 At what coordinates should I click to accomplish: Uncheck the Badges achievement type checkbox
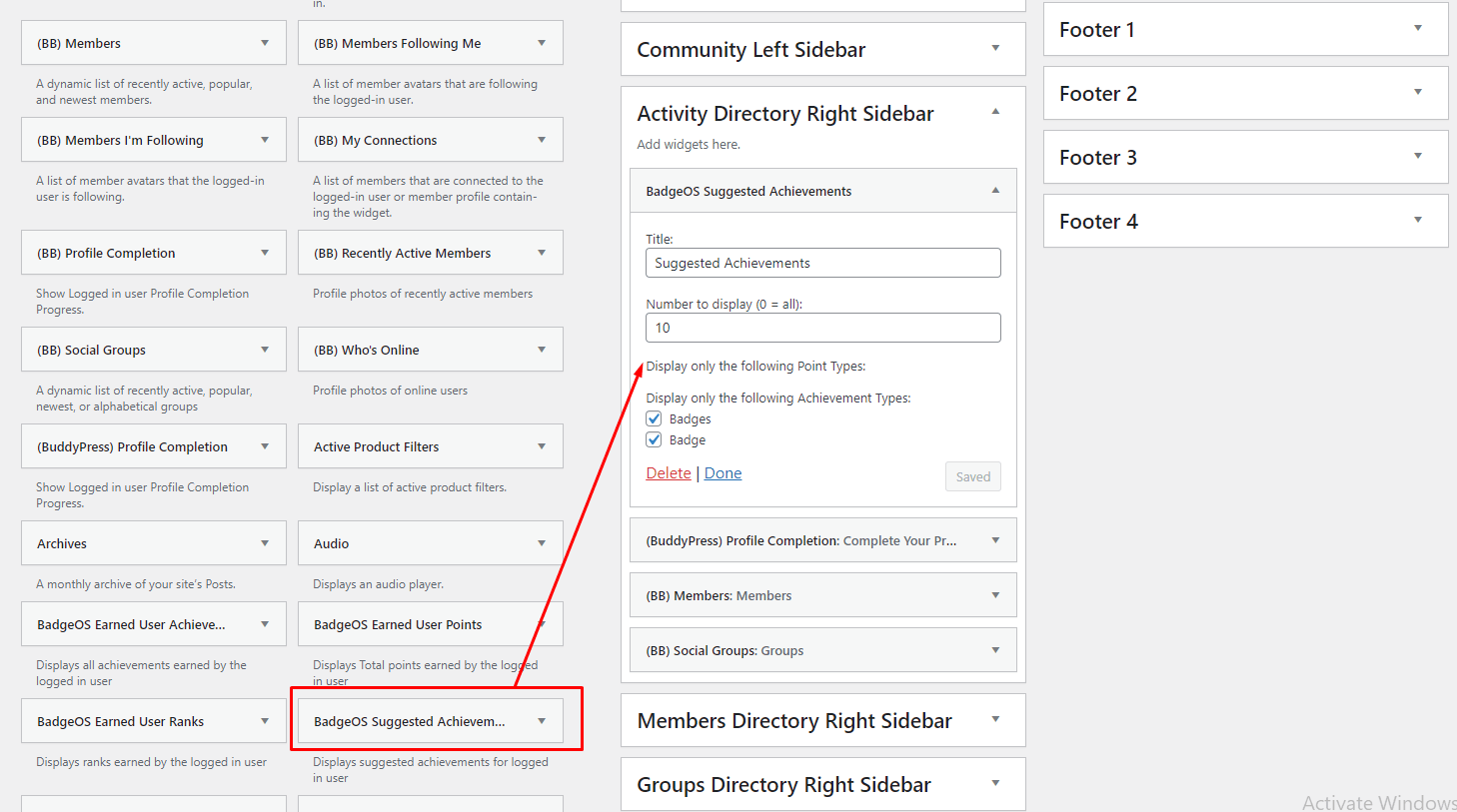pos(655,419)
